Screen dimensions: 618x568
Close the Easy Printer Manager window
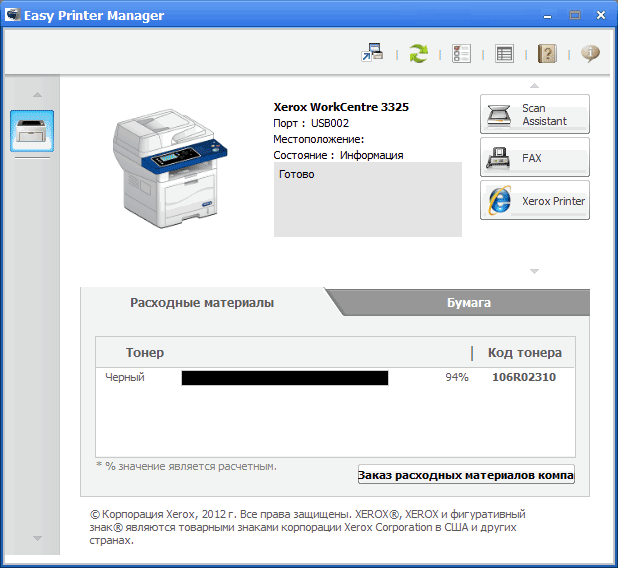[601, 15]
